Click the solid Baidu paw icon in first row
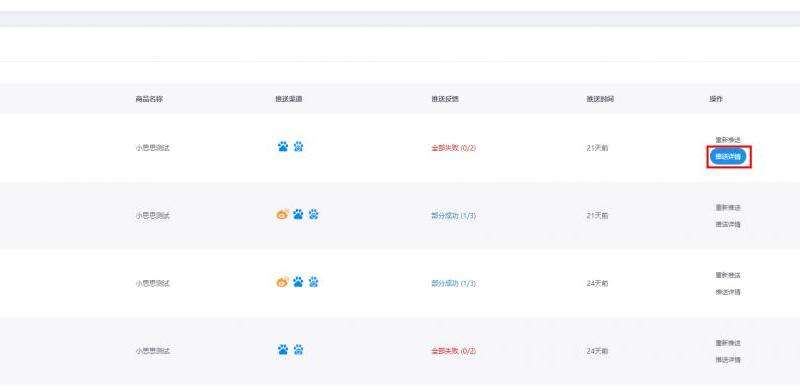The height and width of the screenshot is (390, 800). point(283,147)
